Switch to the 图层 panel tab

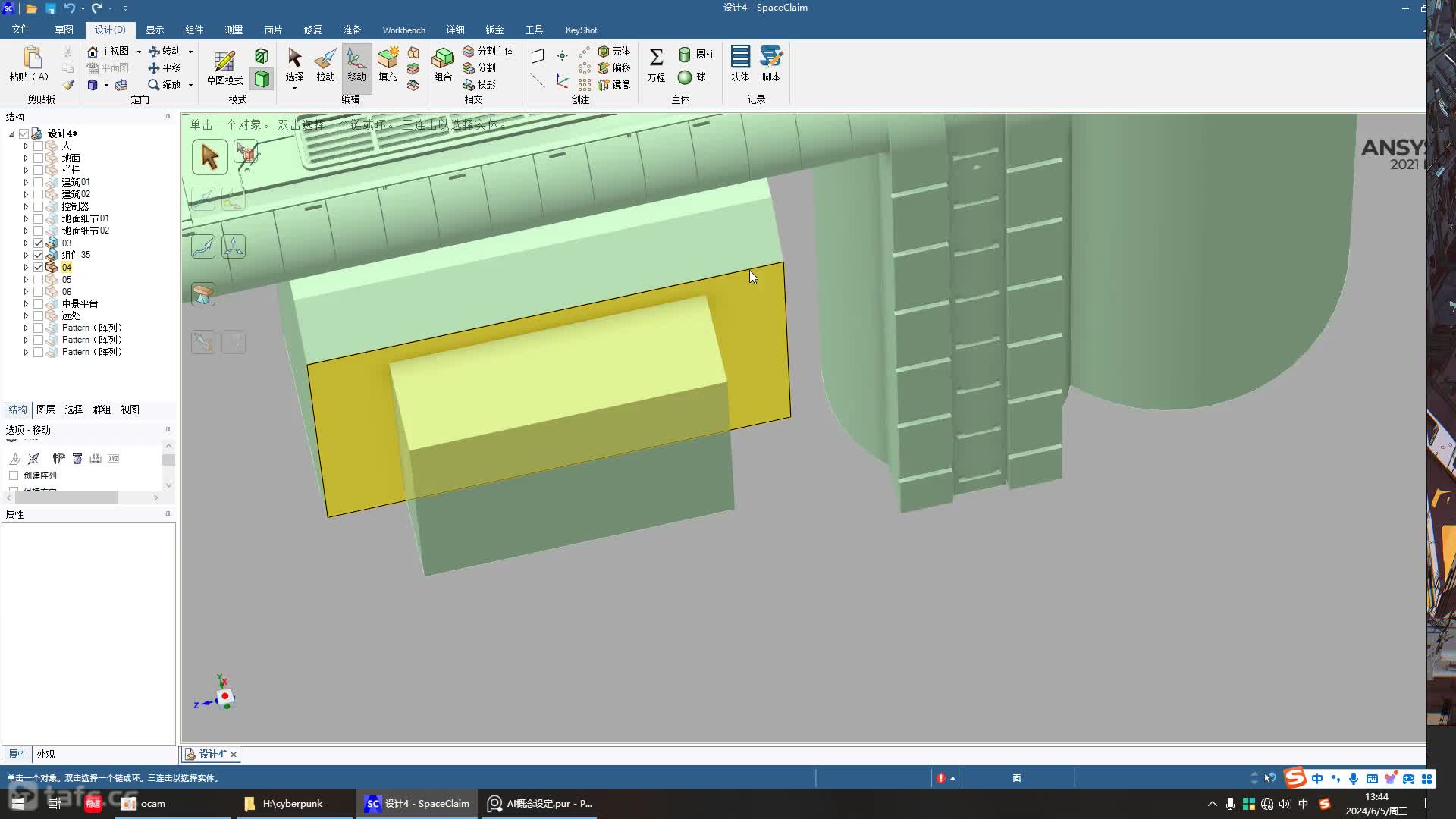[x=45, y=409]
